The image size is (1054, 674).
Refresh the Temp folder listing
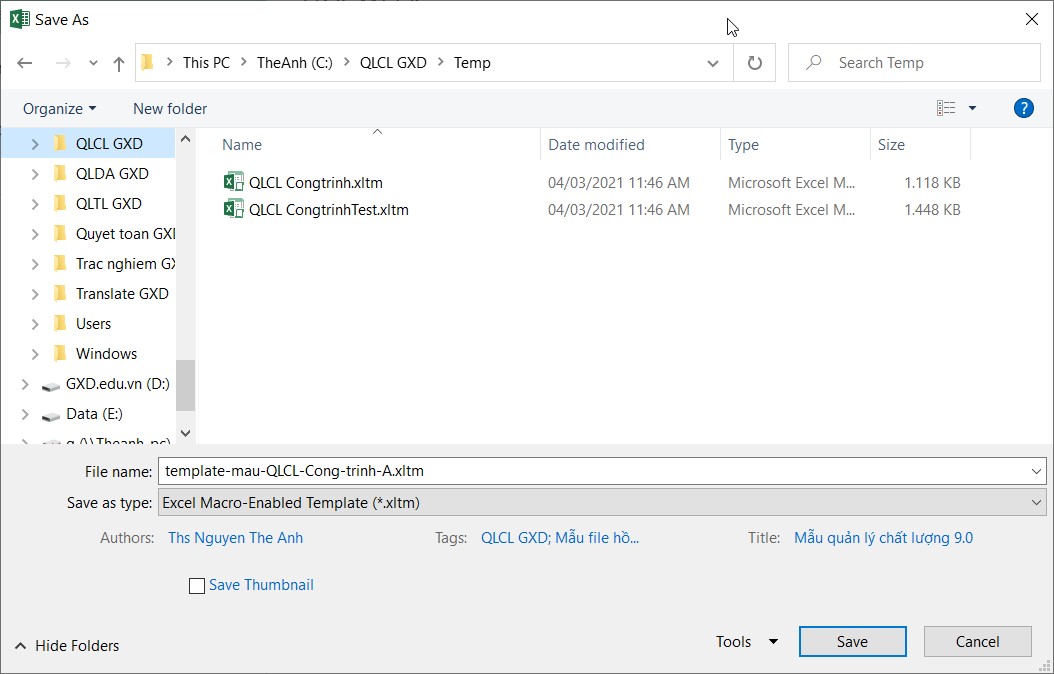(755, 63)
